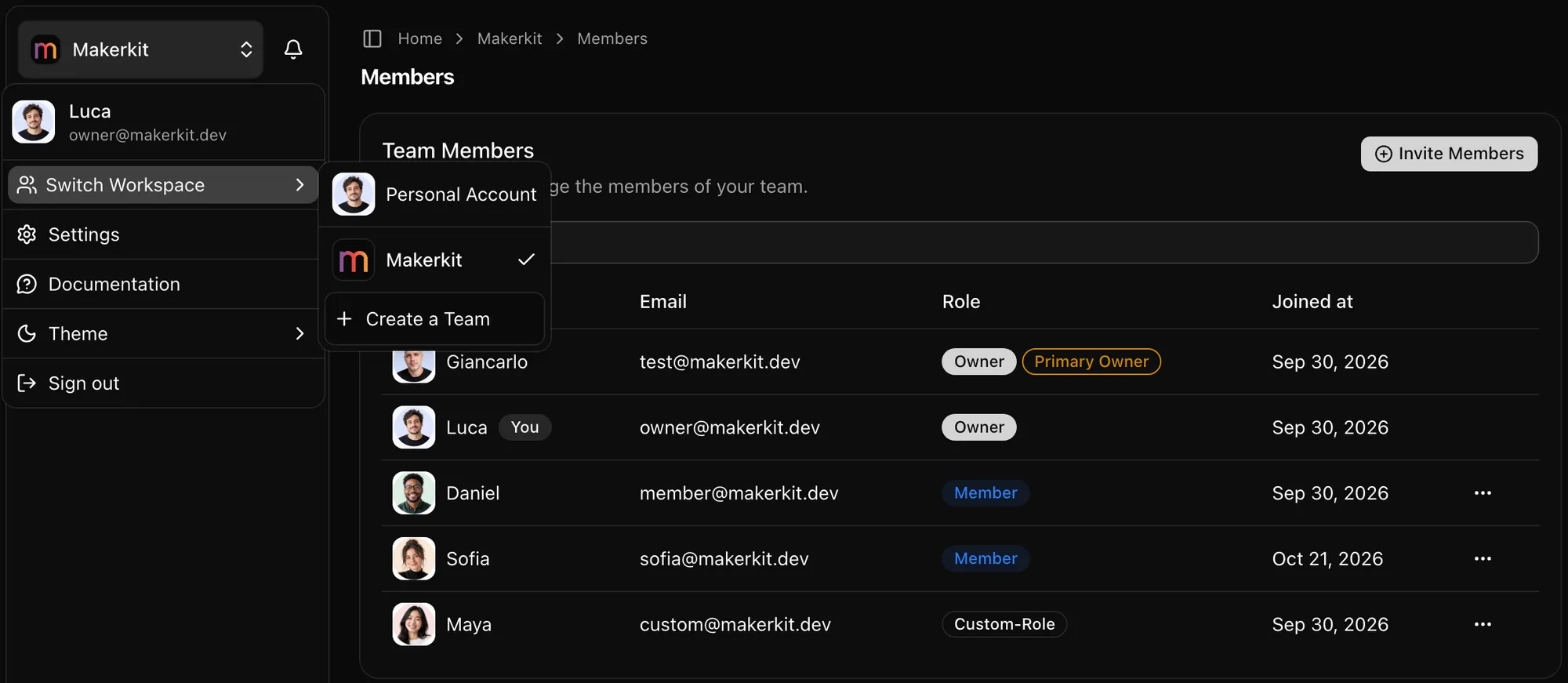Viewport: 1568px width, 683px height.
Task: Switch to the Personal Account workspace
Action: (x=435, y=194)
